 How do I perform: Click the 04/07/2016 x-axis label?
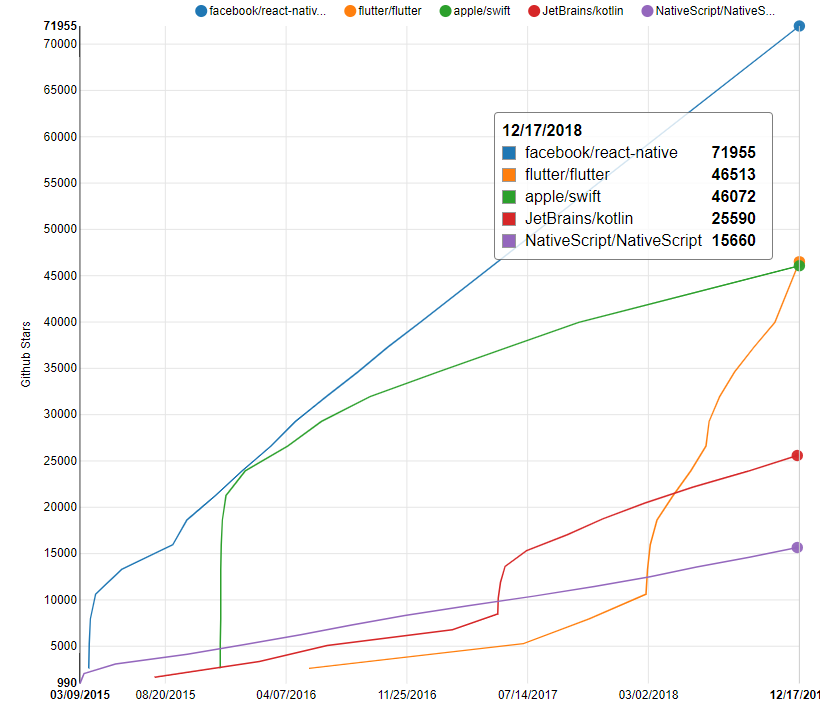coord(286,694)
